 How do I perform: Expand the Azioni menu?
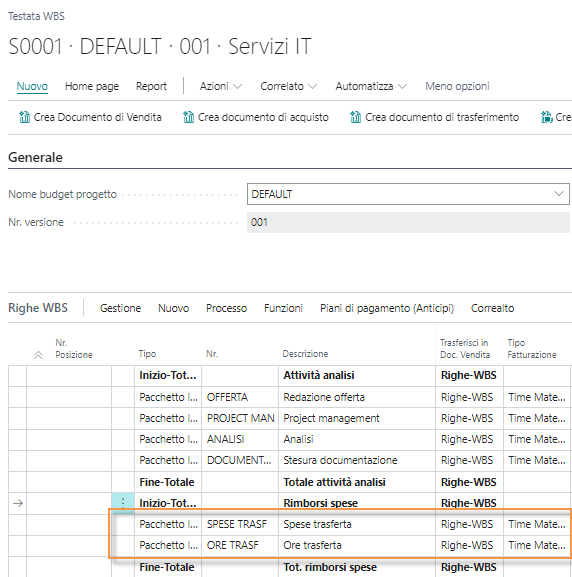click(x=221, y=86)
